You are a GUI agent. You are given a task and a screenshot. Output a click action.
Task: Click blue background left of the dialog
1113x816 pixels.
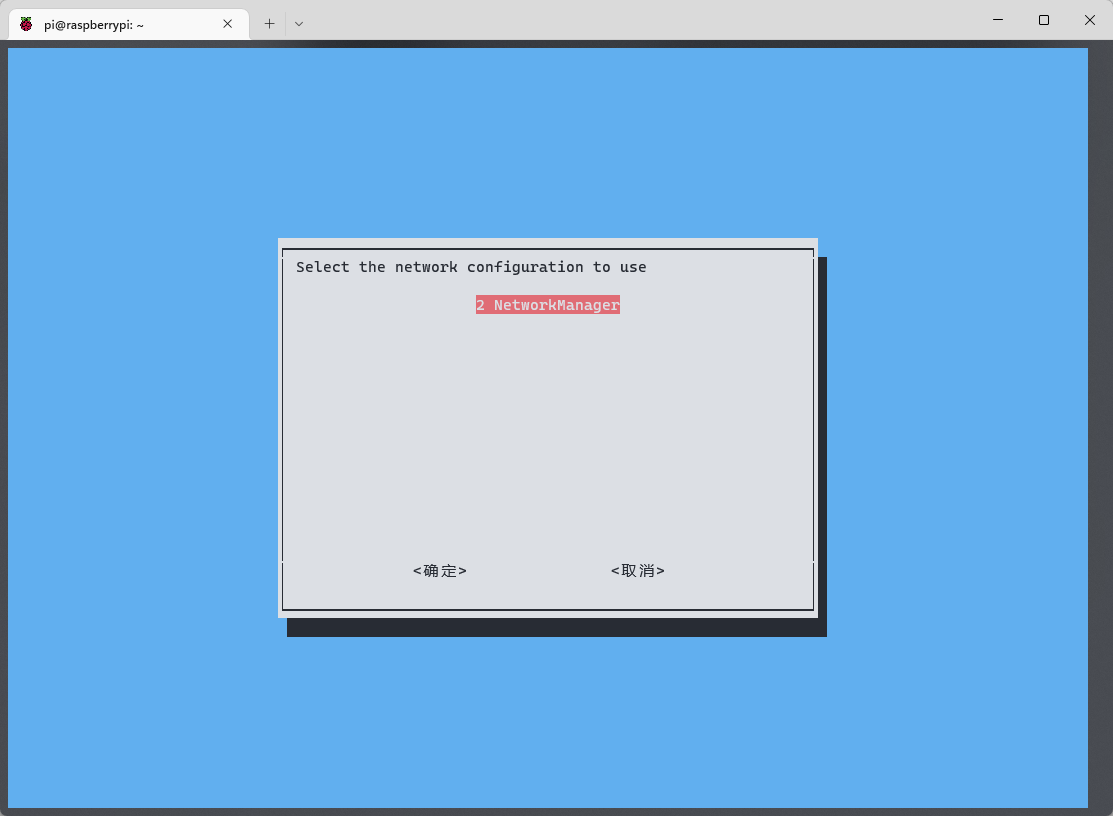click(140, 430)
